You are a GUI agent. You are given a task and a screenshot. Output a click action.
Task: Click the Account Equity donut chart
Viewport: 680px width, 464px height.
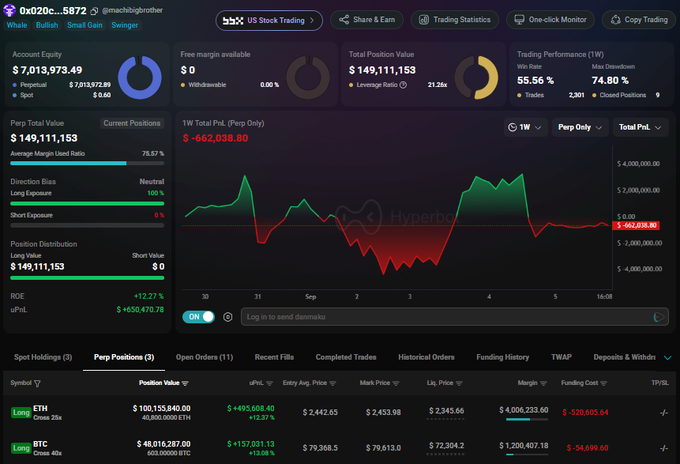click(x=140, y=78)
